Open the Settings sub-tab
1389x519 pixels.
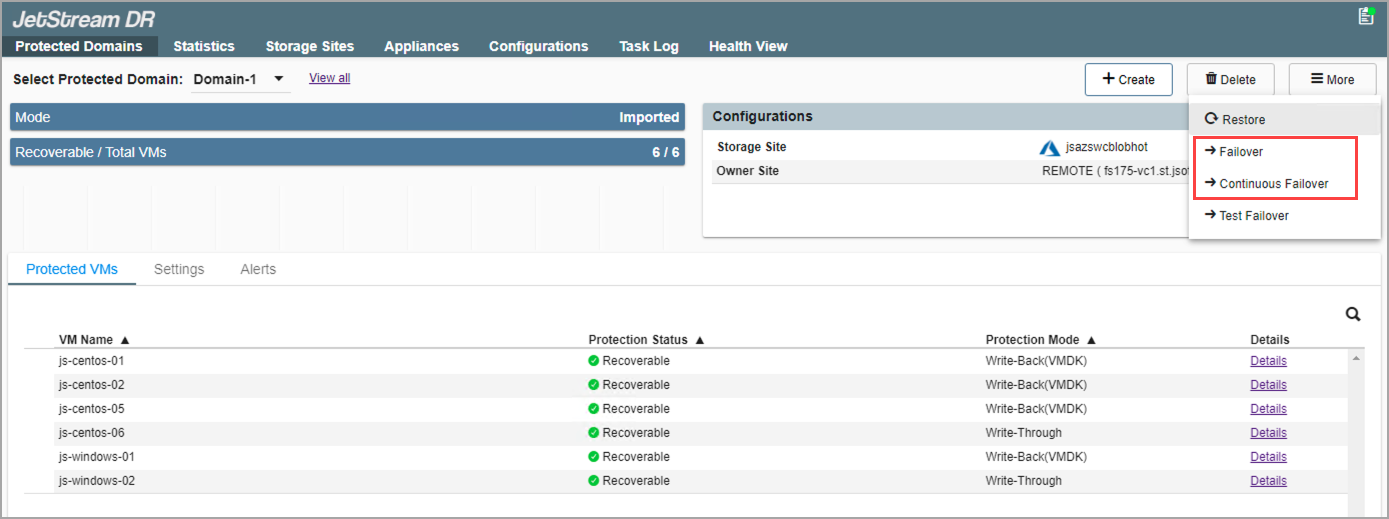pyautogui.click(x=179, y=269)
